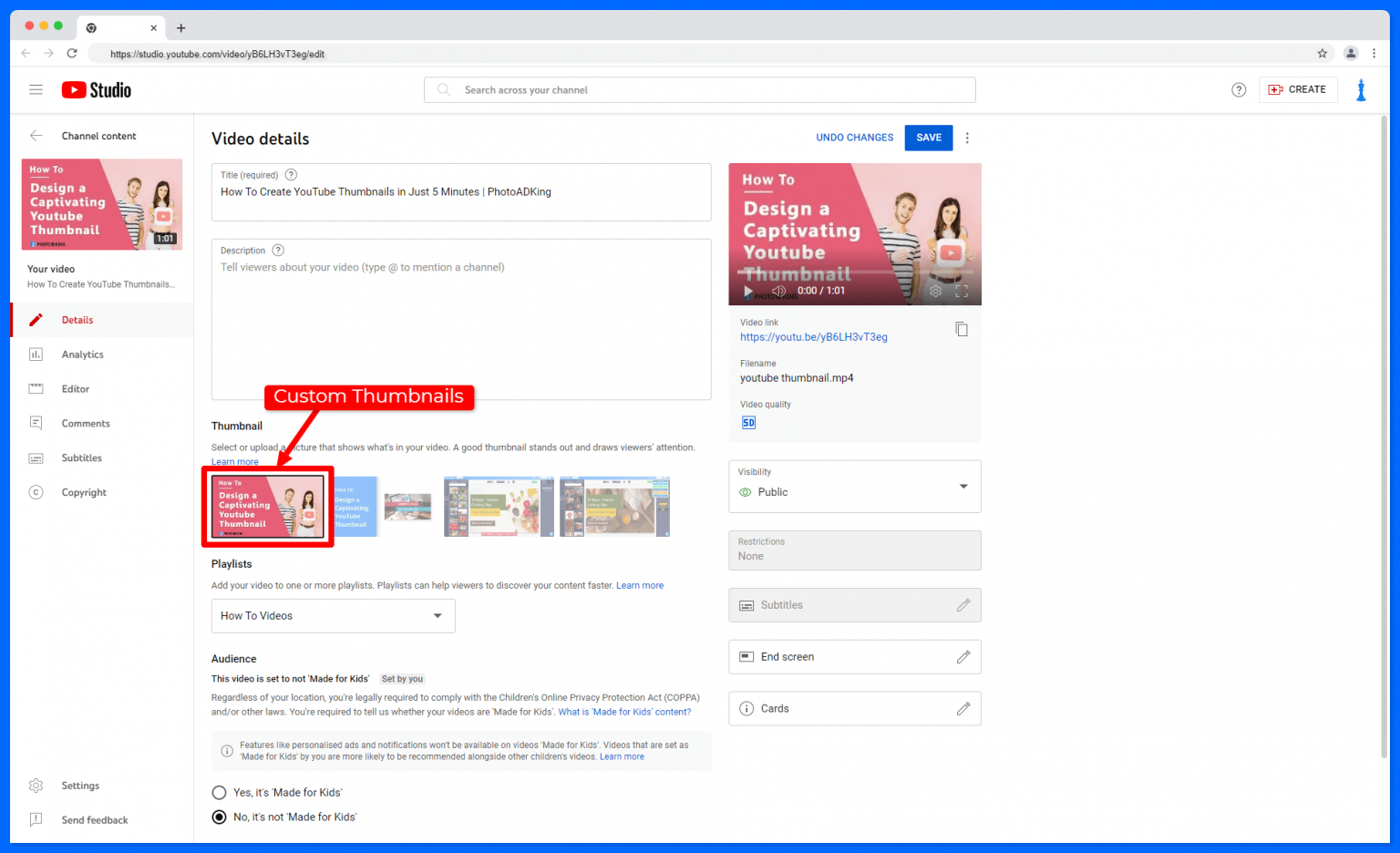Expand the Visibility Public dropdown
1400x853 pixels.
click(962, 487)
